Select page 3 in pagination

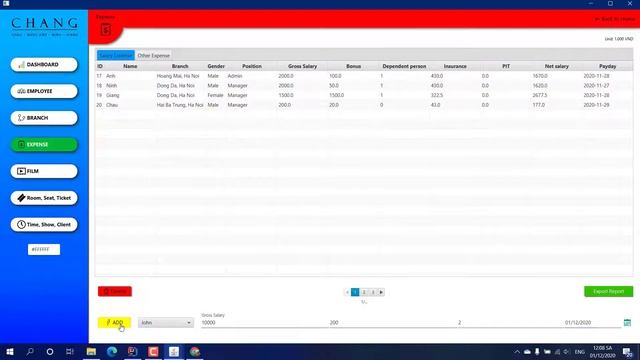[x=373, y=292]
